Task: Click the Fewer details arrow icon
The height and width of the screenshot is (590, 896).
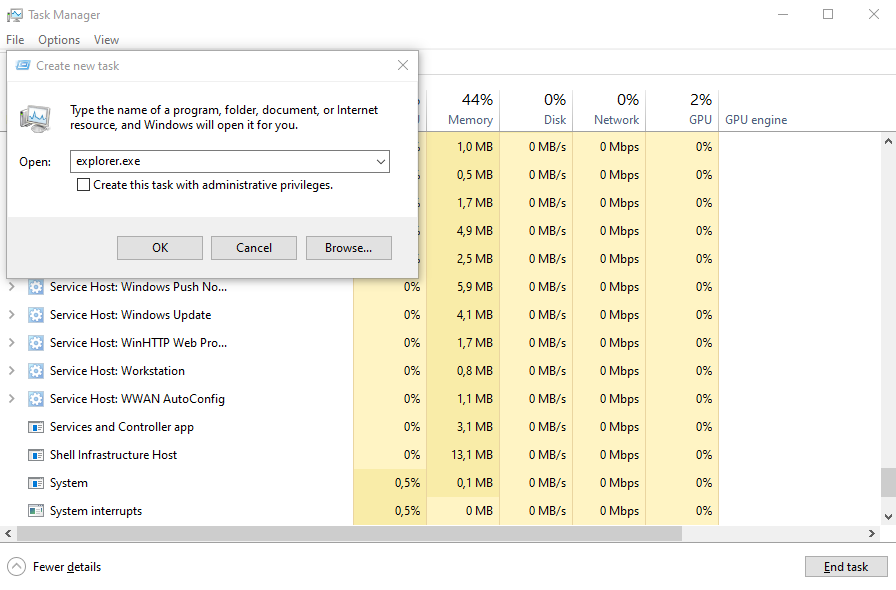Action: pos(17,567)
